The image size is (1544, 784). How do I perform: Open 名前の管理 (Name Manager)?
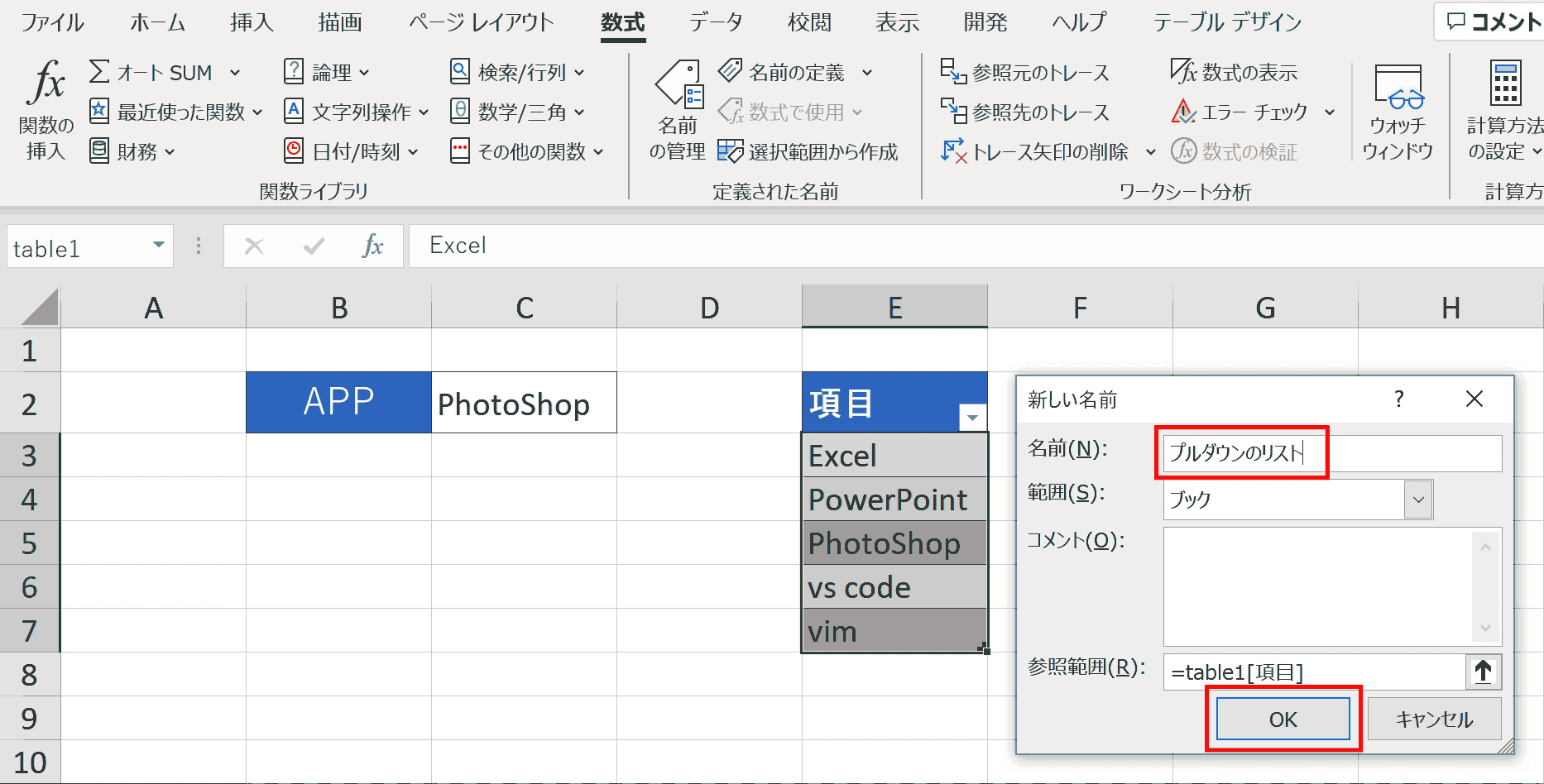coord(678,109)
